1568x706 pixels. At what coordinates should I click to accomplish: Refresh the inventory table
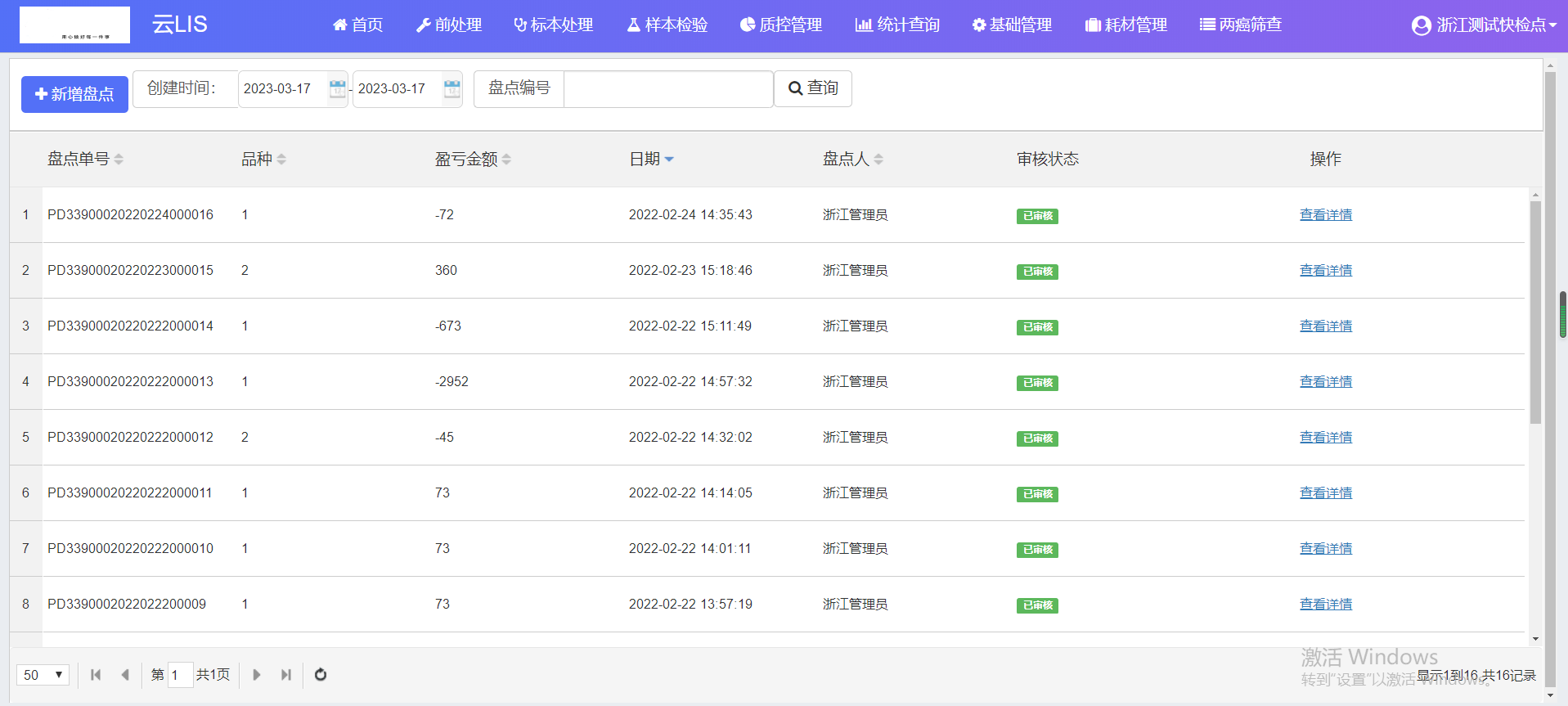click(x=321, y=675)
